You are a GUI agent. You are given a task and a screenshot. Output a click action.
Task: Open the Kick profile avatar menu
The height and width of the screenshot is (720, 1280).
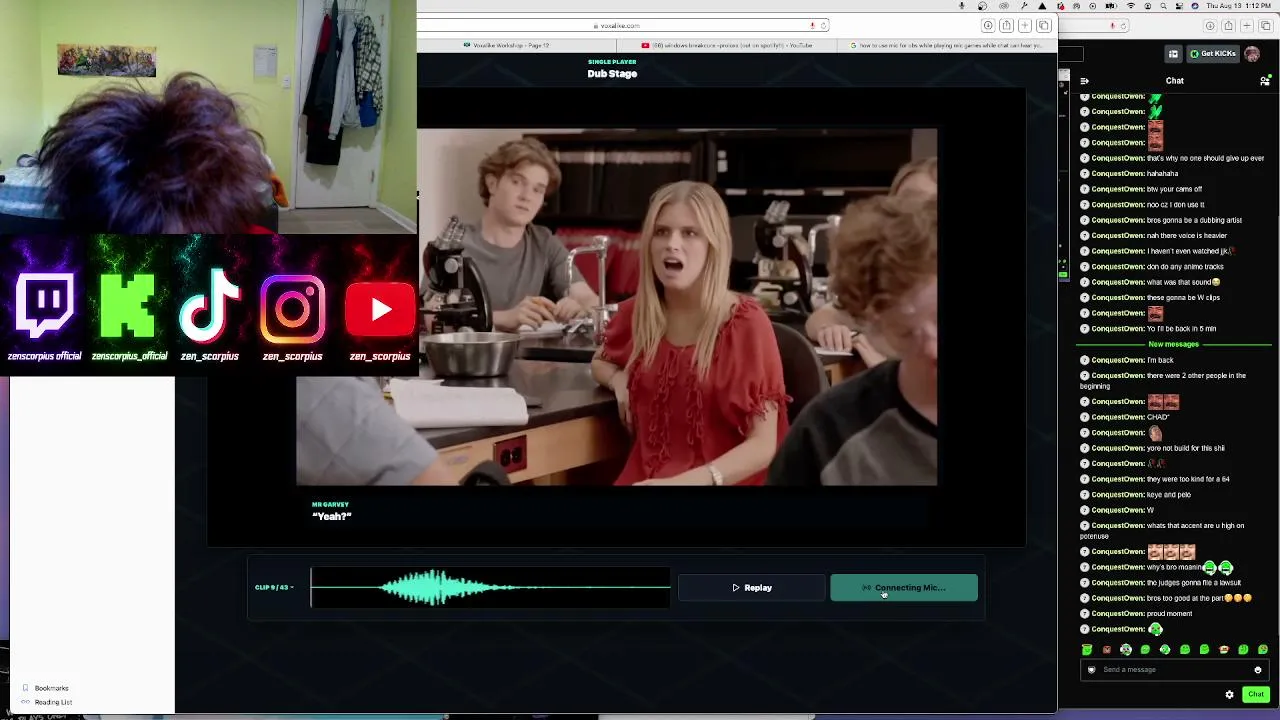(x=1252, y=54)
